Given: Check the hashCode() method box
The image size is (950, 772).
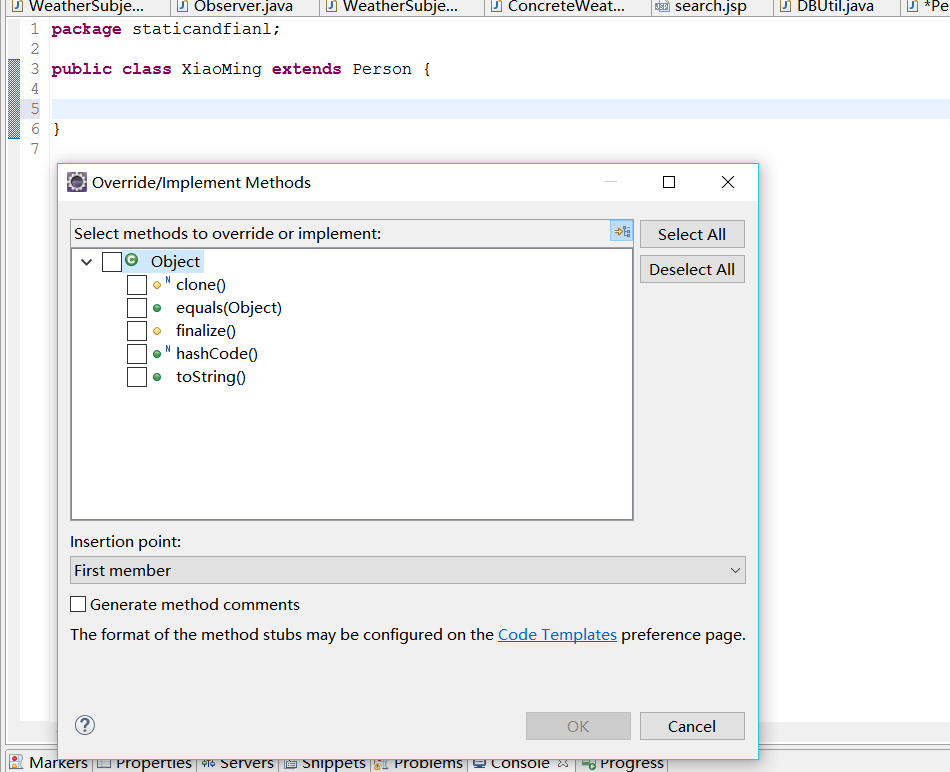Looking at the screenshot, I should coord(137,354).
